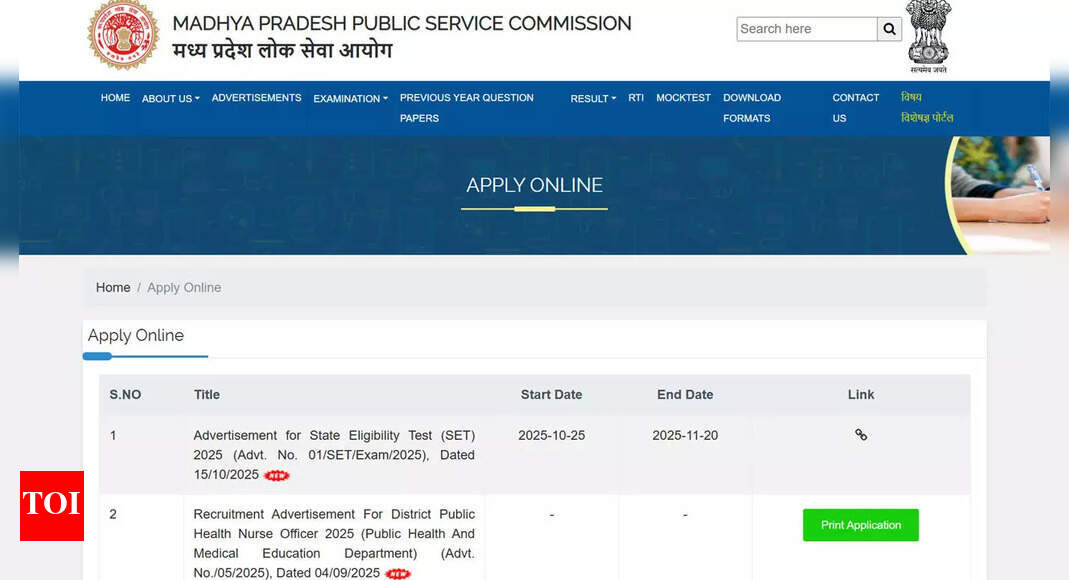Expand the RESULT dropdown

(x=592, y=98)
